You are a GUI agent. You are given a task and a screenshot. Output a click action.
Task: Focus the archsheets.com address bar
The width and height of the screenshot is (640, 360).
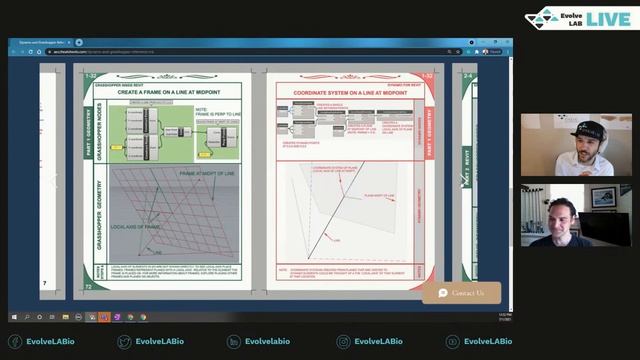pos(253,52)
